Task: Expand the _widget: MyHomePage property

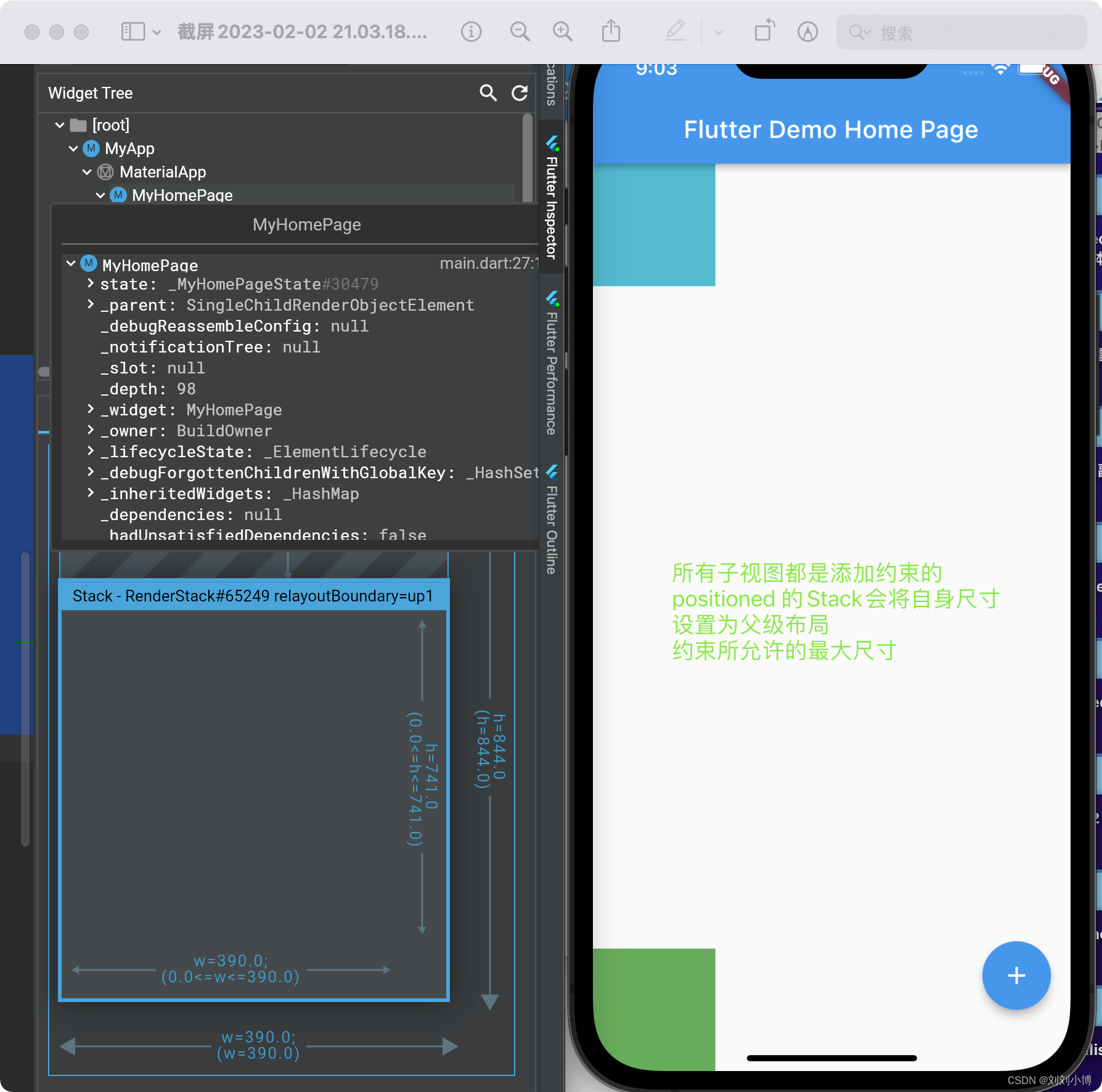Action: tap(91, 409)
